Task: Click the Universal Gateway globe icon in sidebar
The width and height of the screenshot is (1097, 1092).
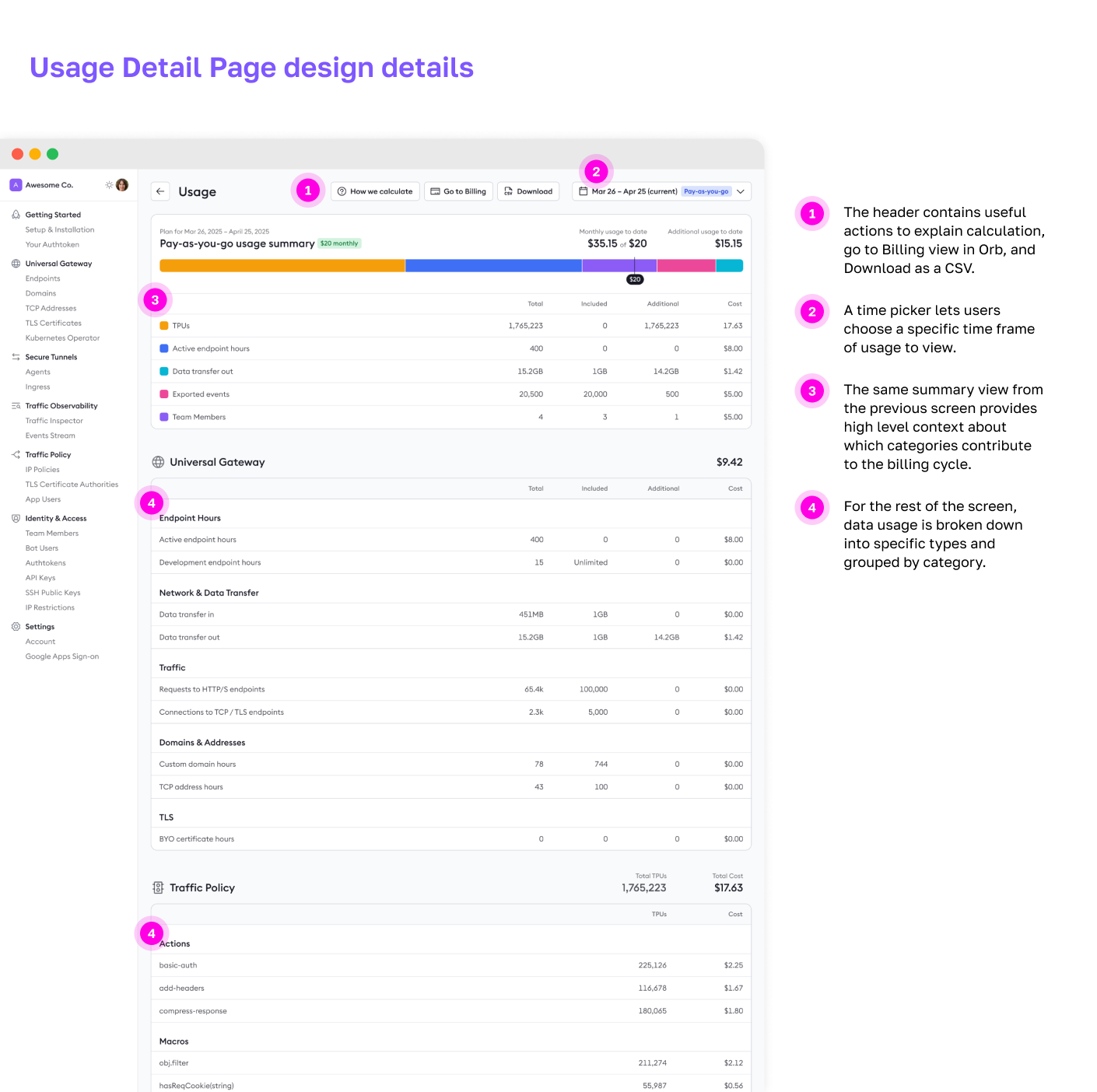Action: pyautogui.click(x=16, y=264)
